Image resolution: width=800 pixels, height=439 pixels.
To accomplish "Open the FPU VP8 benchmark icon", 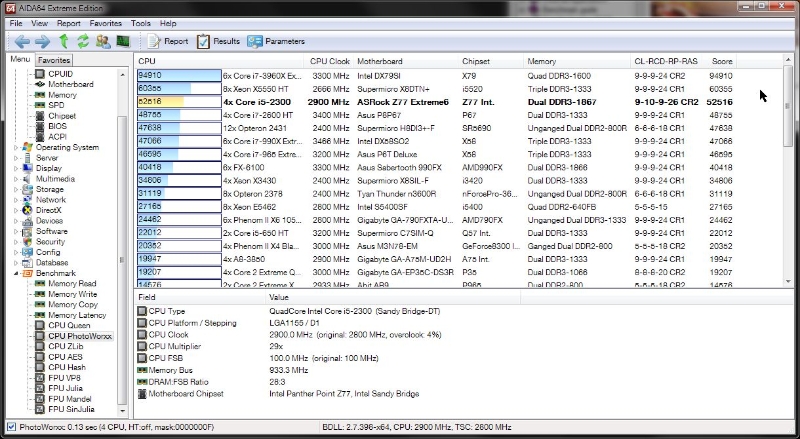I will click(x=40, y=378).
